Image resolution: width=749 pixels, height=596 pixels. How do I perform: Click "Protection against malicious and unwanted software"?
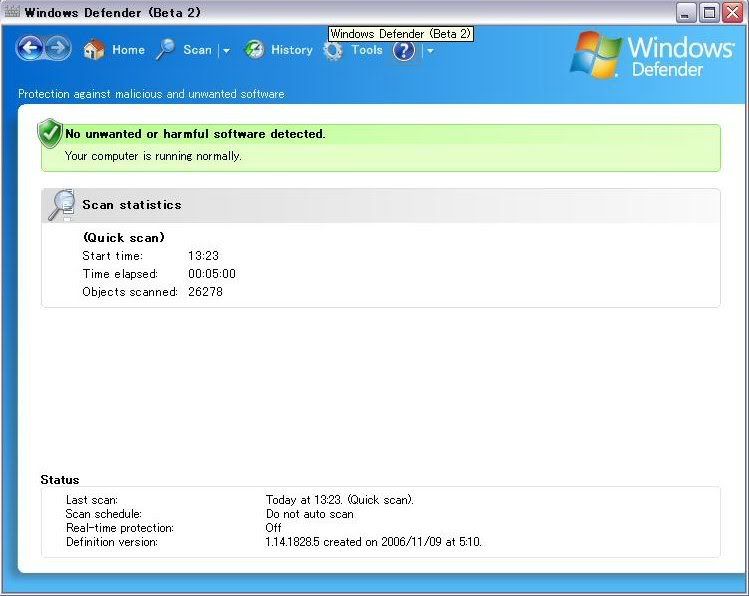(x=151, y=94)
